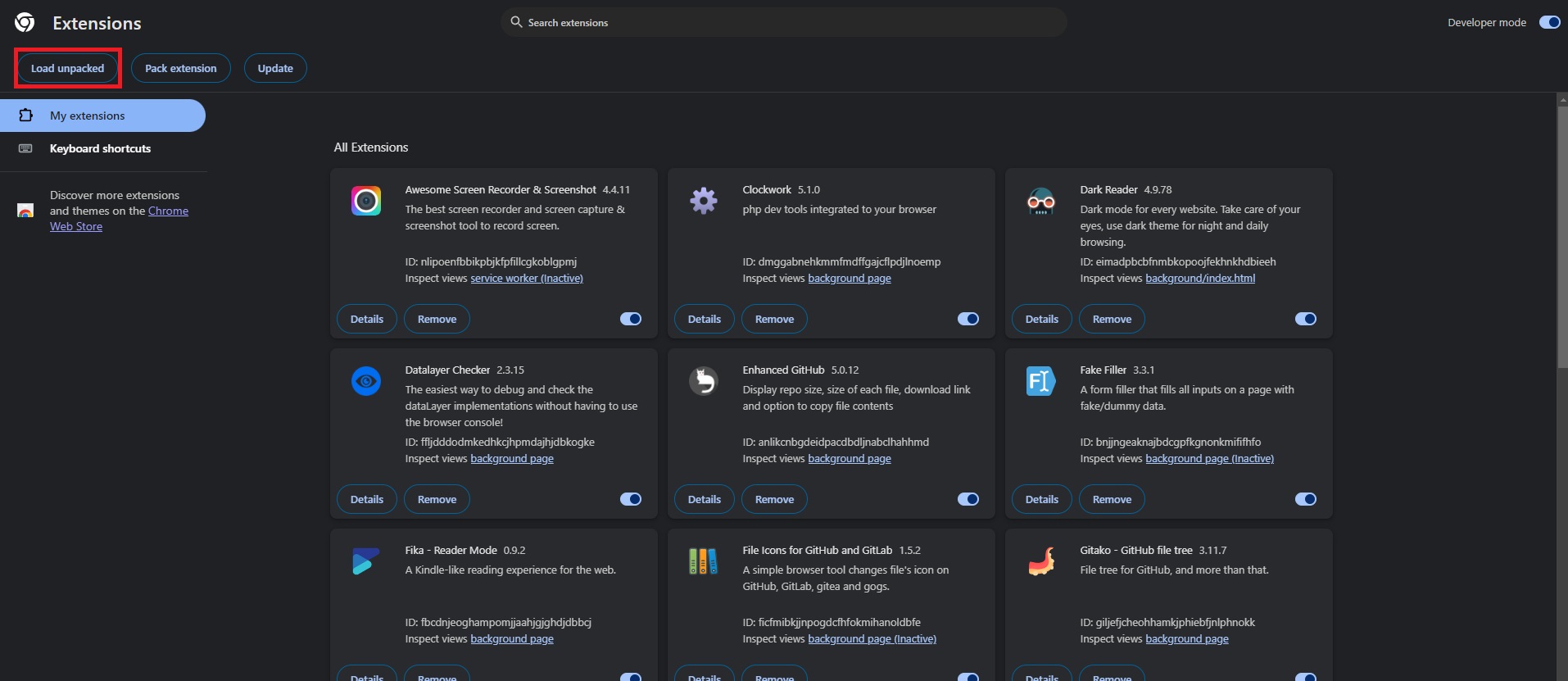The image size is (1568, 681).
Task: Remove the Enhanced GitHub extension
Action: tap(774, 499)
